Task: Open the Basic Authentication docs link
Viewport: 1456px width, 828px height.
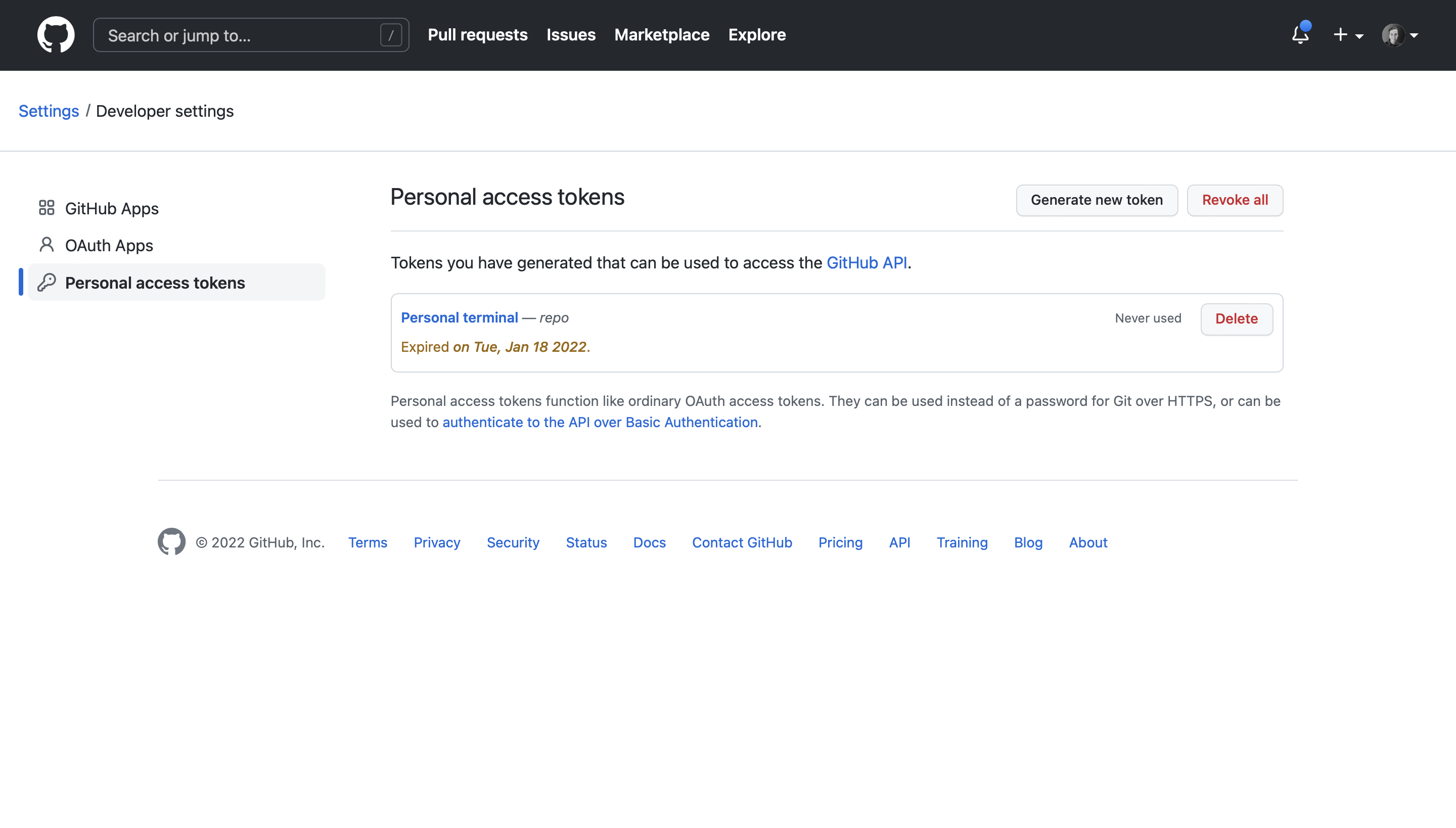Action: tap(600, 422)
